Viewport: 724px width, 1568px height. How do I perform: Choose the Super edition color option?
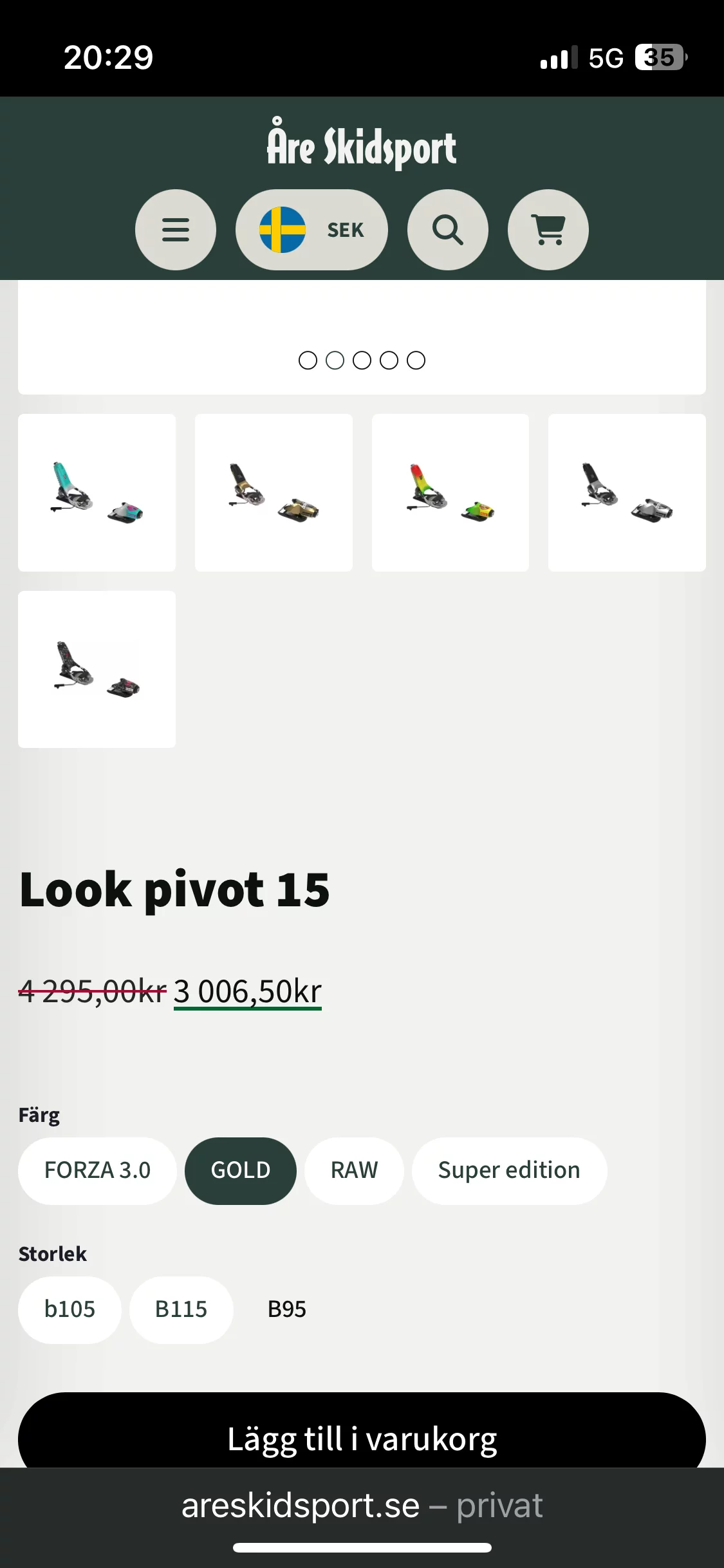tap(509, 1170)
